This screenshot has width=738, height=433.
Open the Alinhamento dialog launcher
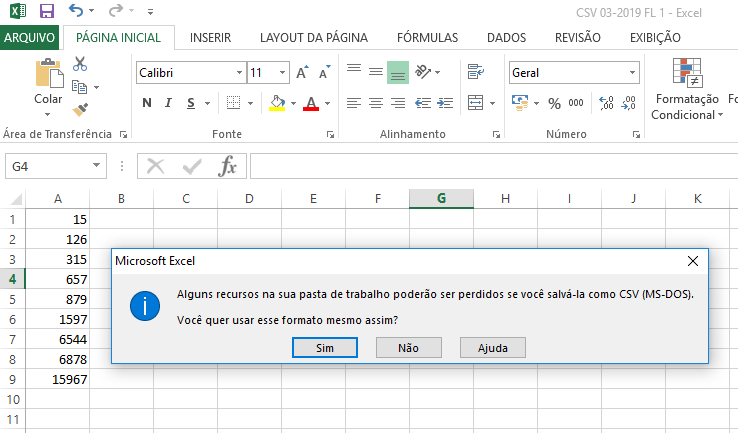[x=496, y=135]
